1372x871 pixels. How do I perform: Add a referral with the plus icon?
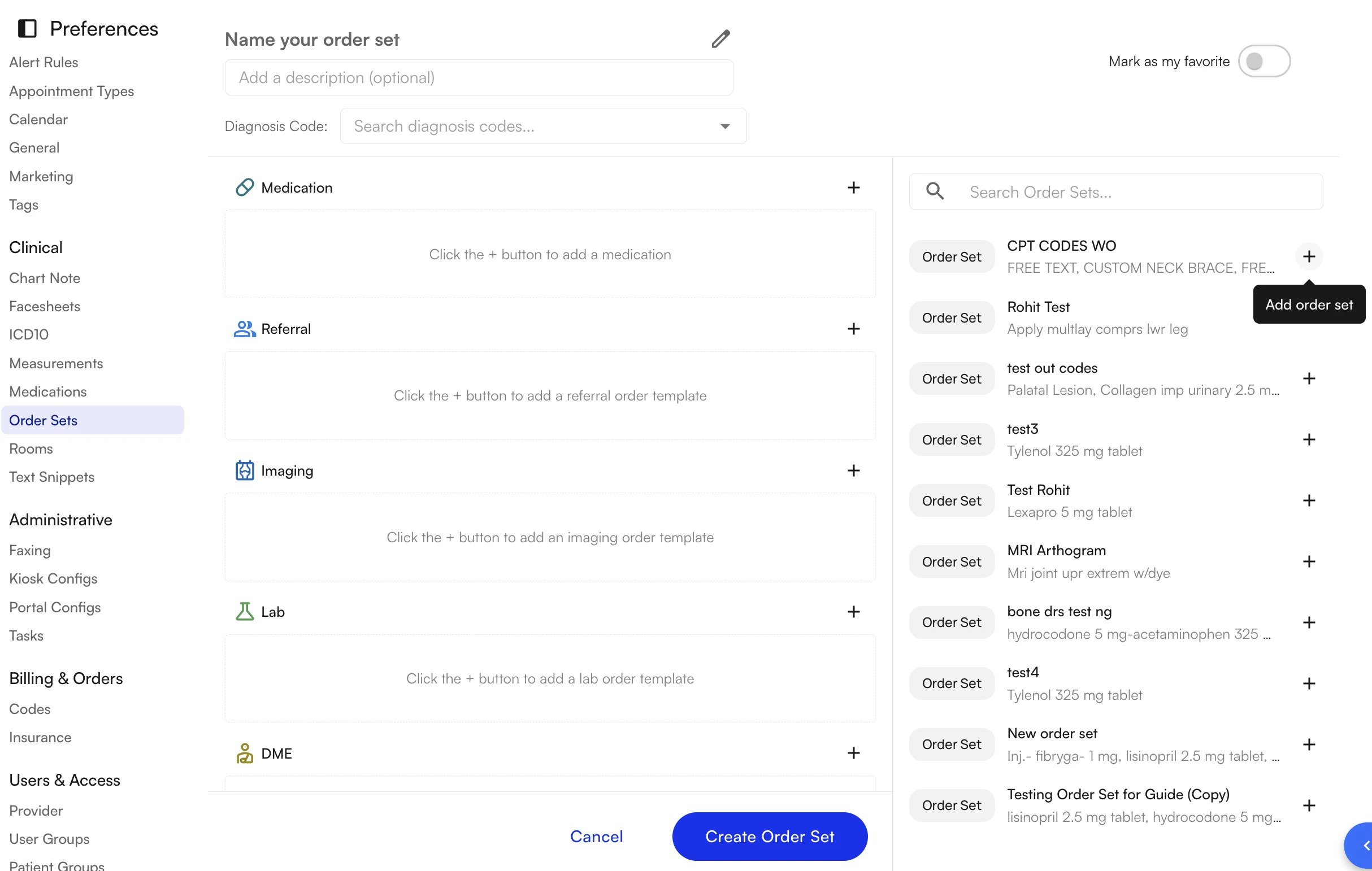[853, 329]
